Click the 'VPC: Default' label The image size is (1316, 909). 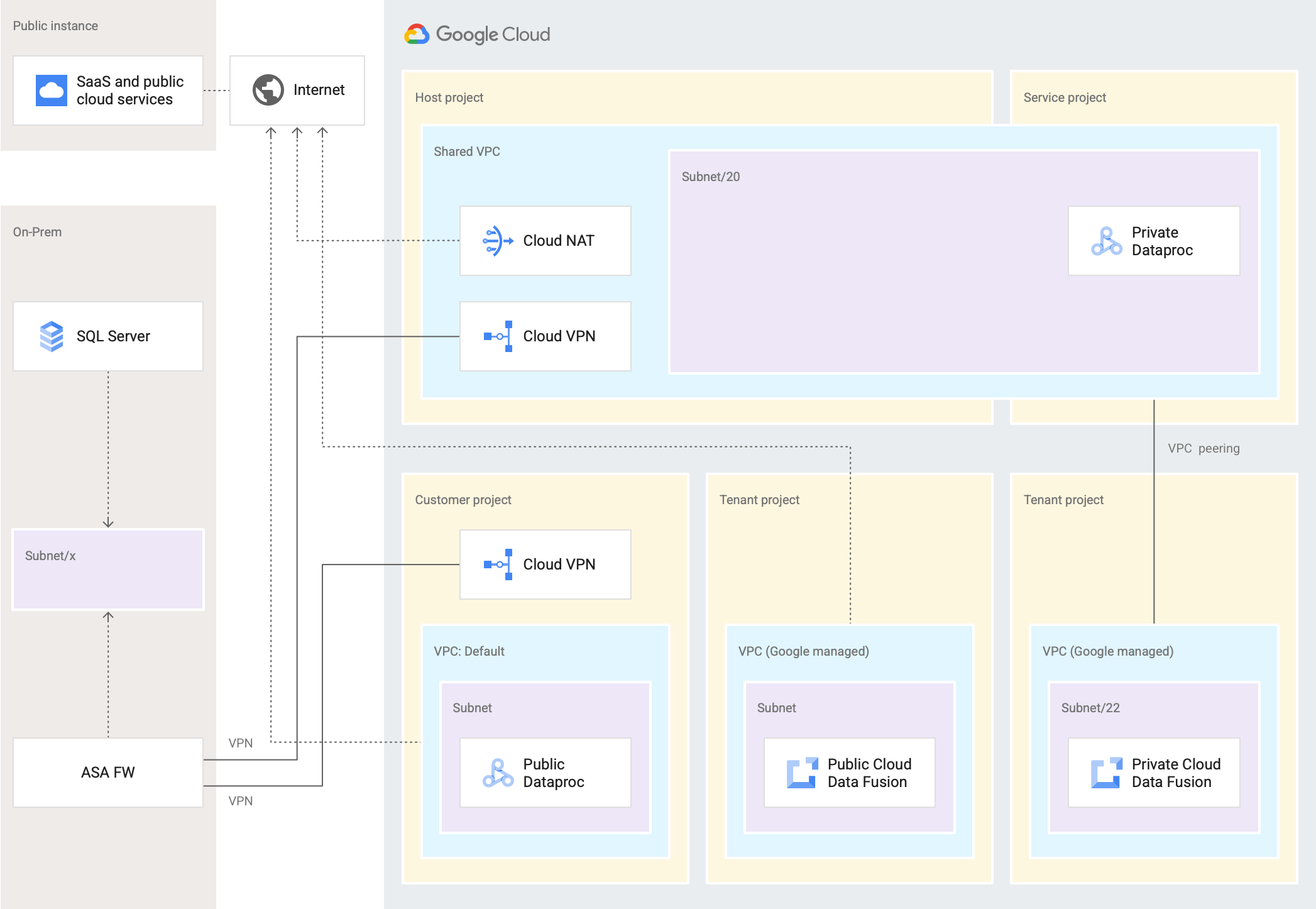pyautogui.click(x=469, y=651)
